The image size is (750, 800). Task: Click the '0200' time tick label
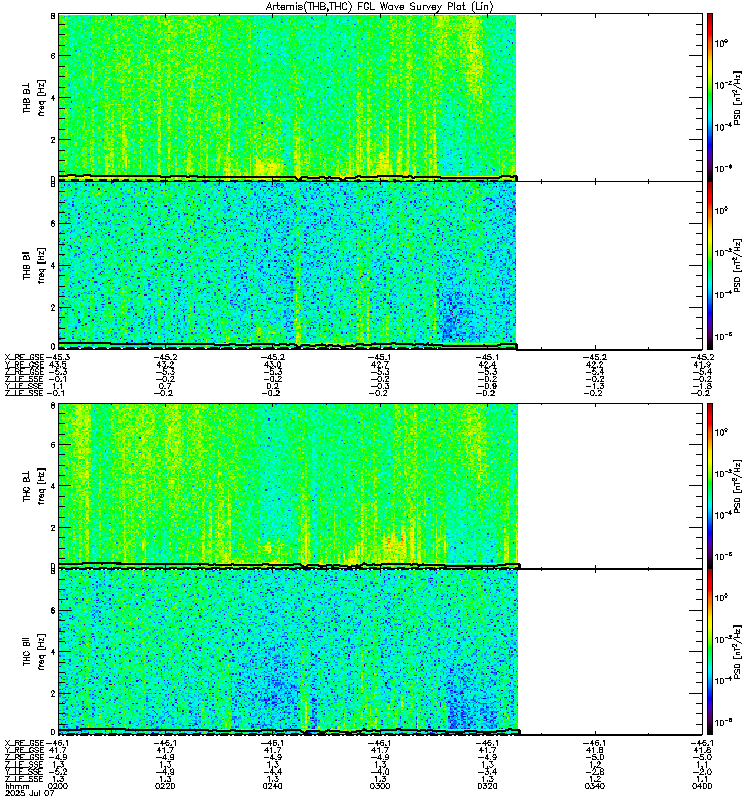point(57,786)
